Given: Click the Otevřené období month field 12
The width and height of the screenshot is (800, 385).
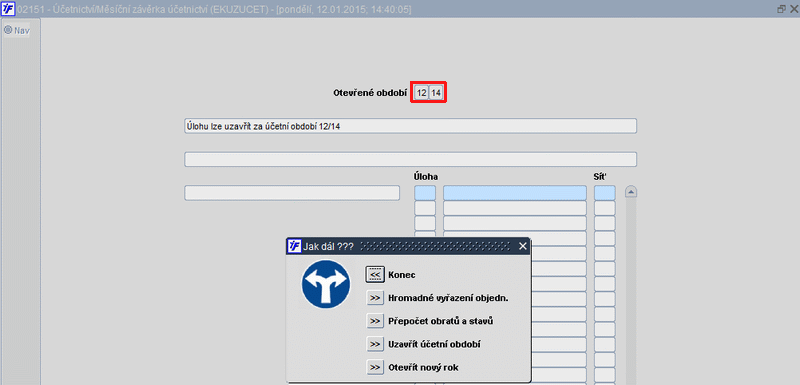Looking at the screenshot, I should coord(421,93).
